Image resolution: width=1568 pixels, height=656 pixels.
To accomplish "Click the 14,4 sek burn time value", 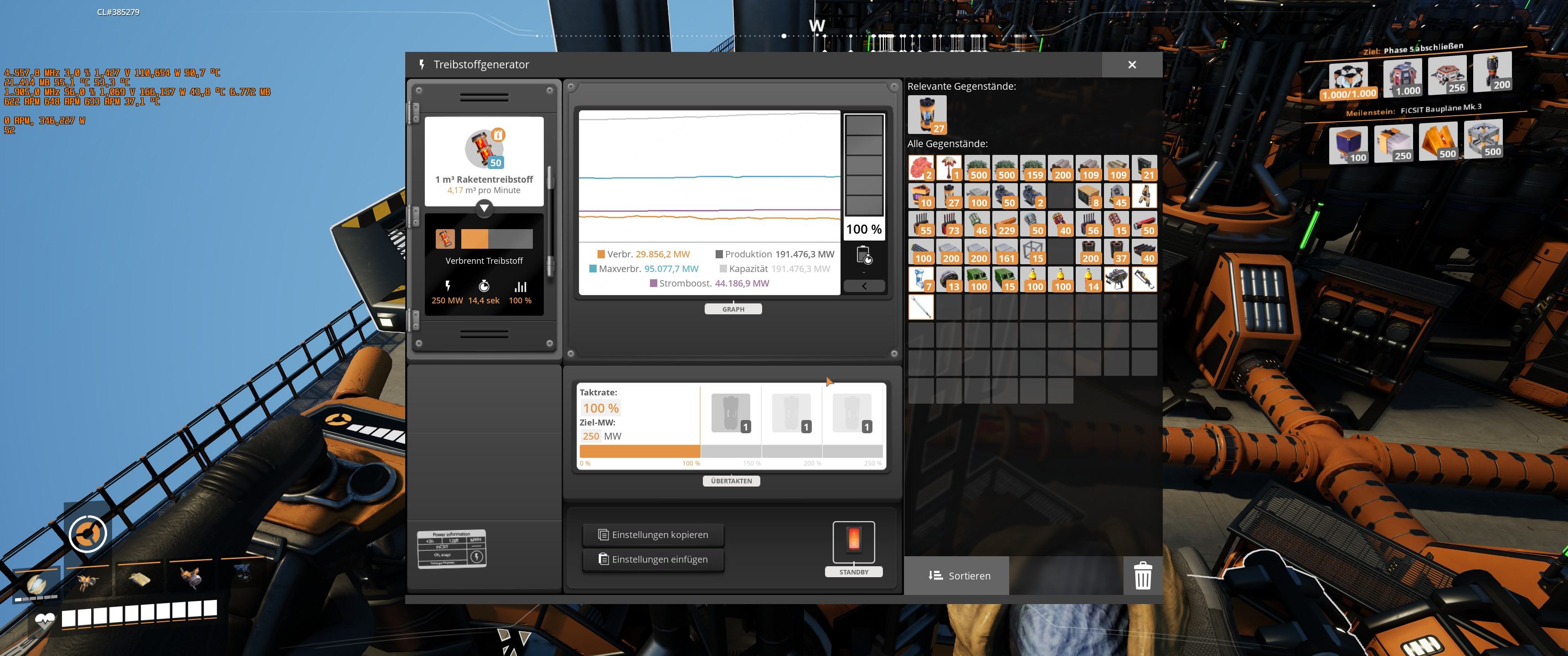I will (483, 301).
